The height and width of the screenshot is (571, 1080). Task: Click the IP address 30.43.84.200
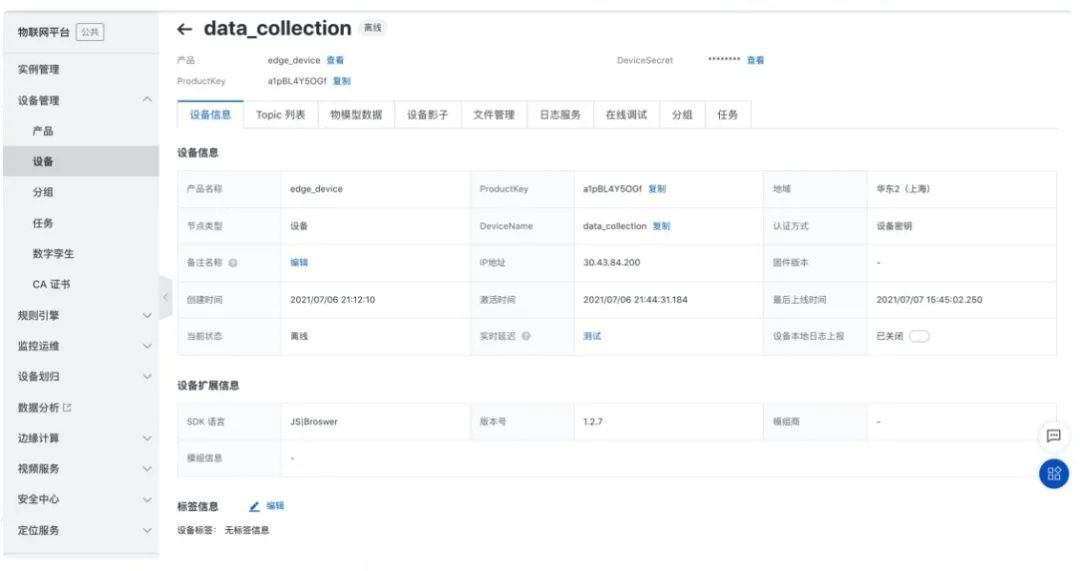click(x=612, y=262)
